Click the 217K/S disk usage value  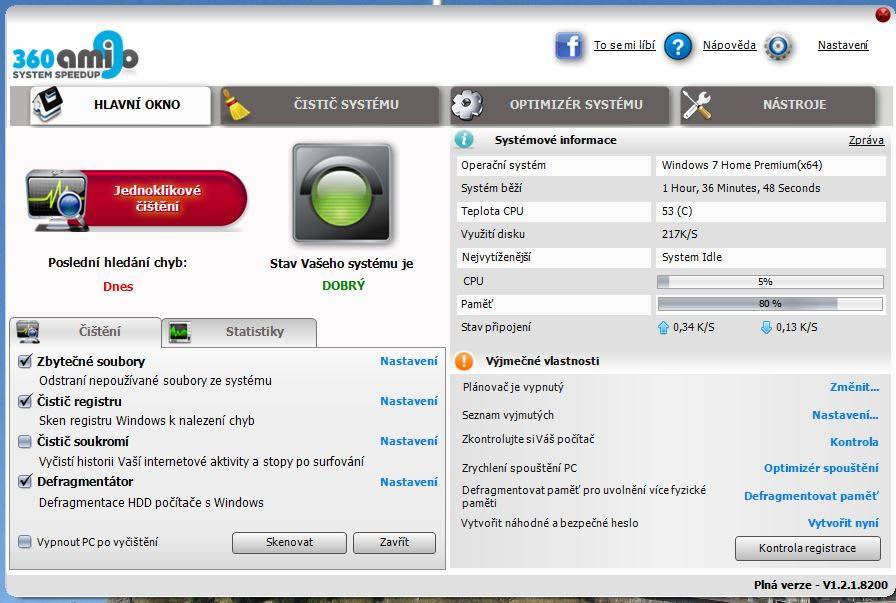pyautogui.click(x=679, y=234)
